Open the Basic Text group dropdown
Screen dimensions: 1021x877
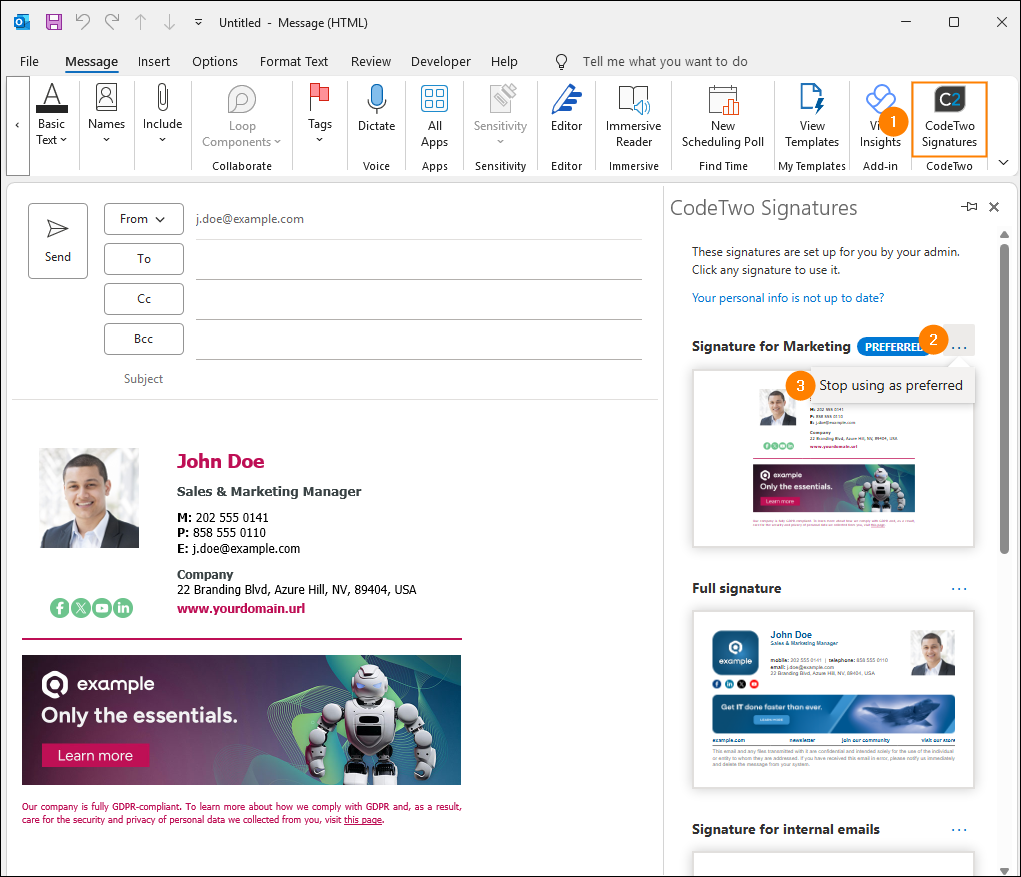point(51,115)
